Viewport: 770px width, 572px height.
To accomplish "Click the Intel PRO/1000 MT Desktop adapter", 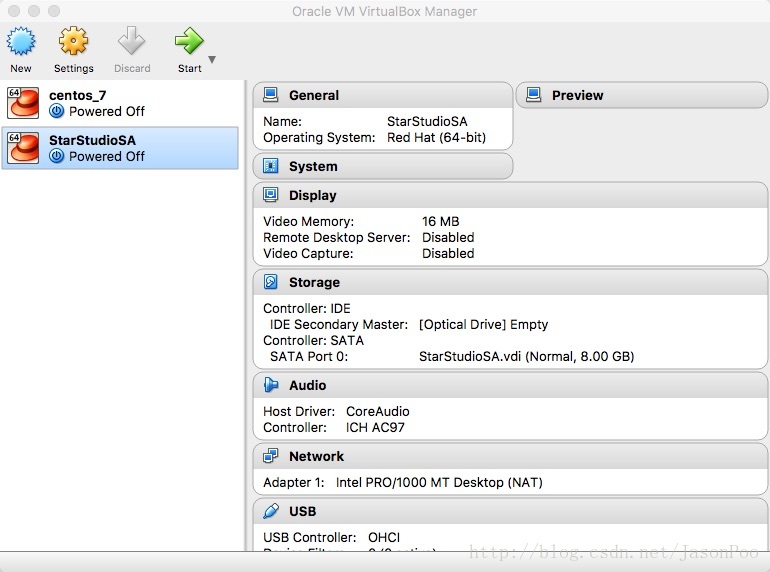I will (x=439, y=483).
